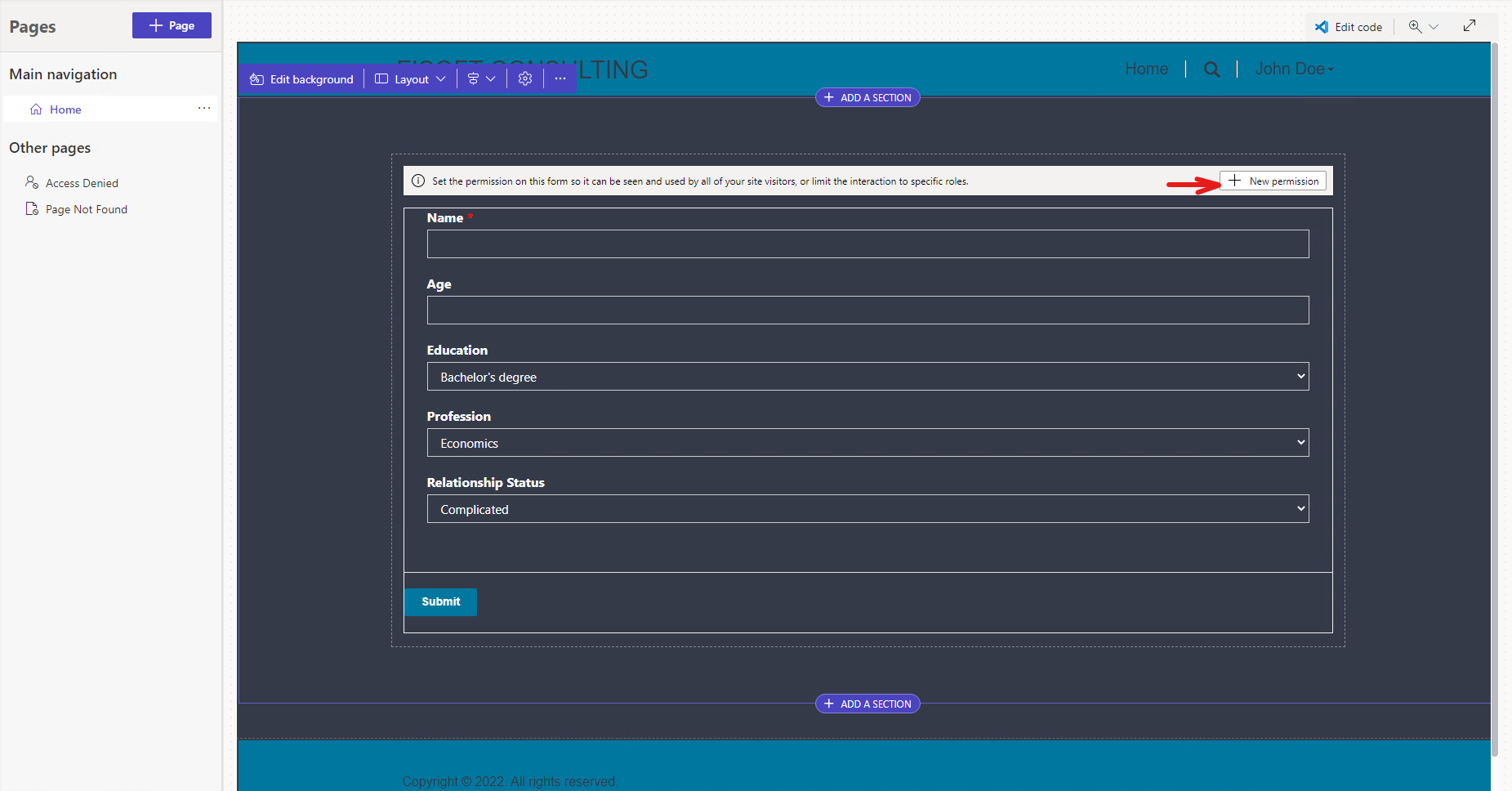The width and height of the screenshot is (1512, 791).
Task: Open the Layout dropdown
Action: click(409, 78)
